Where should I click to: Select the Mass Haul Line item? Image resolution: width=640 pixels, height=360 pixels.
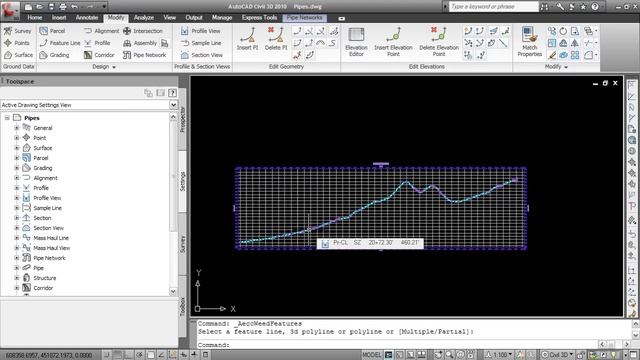[51, 238]
